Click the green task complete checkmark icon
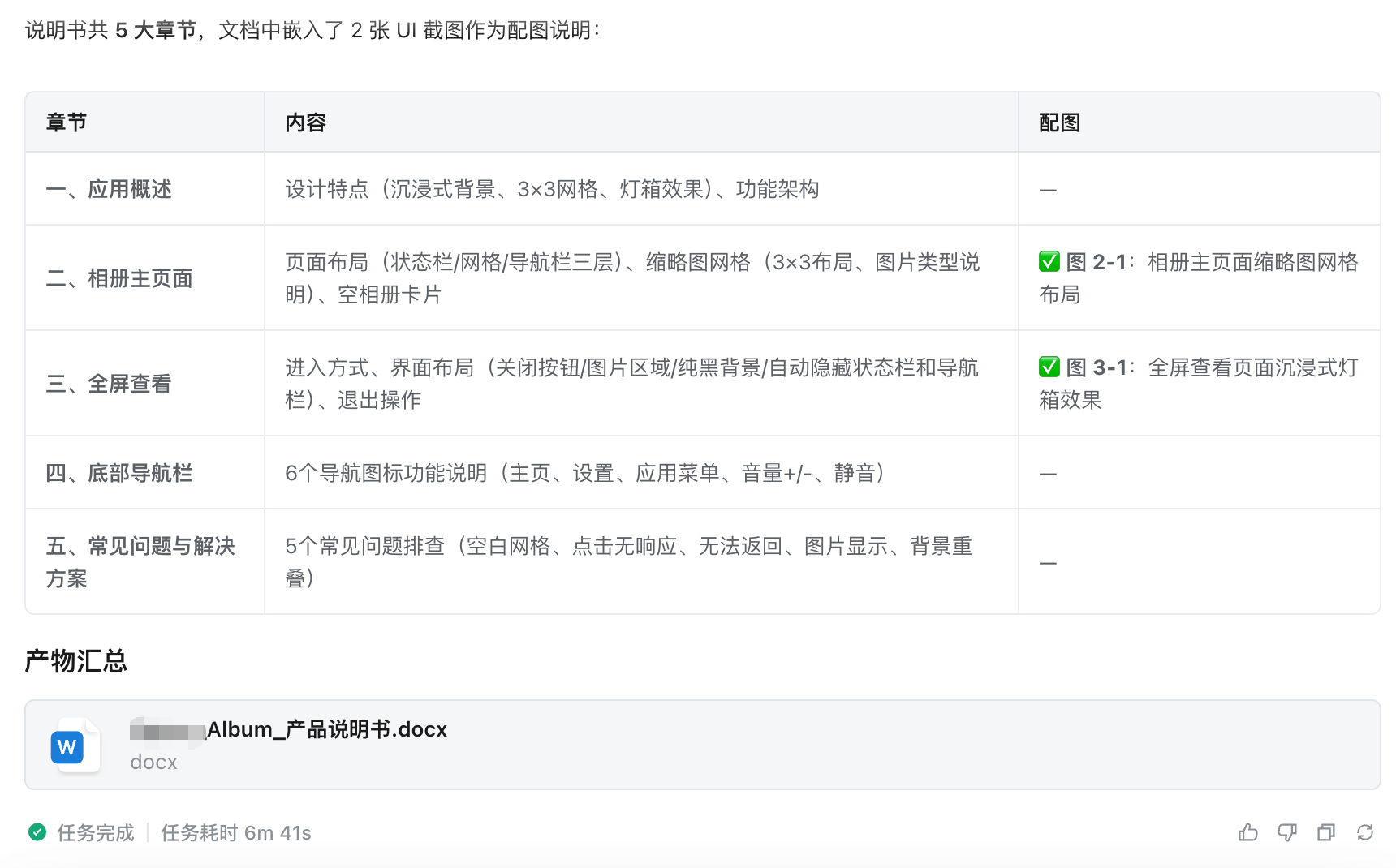 [x=37, y=832]
